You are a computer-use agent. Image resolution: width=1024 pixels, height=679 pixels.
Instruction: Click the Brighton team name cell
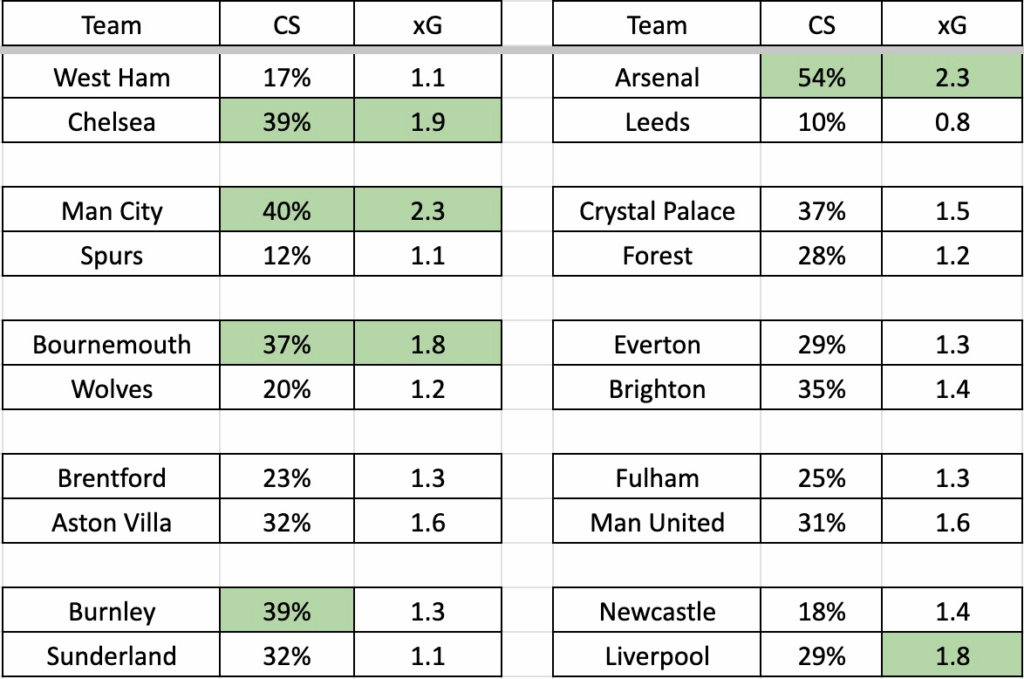(x=656, y=387)
